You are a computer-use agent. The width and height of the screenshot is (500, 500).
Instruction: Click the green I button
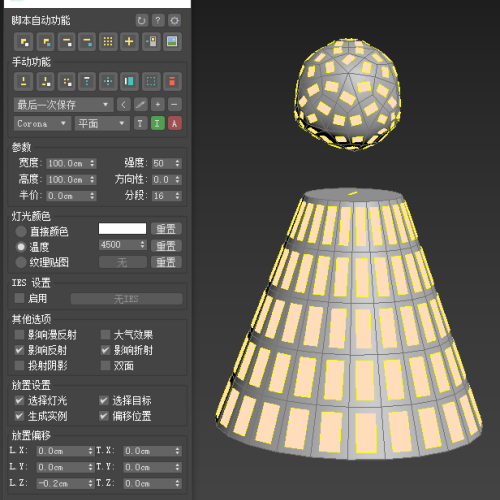(x=158, y=123)
